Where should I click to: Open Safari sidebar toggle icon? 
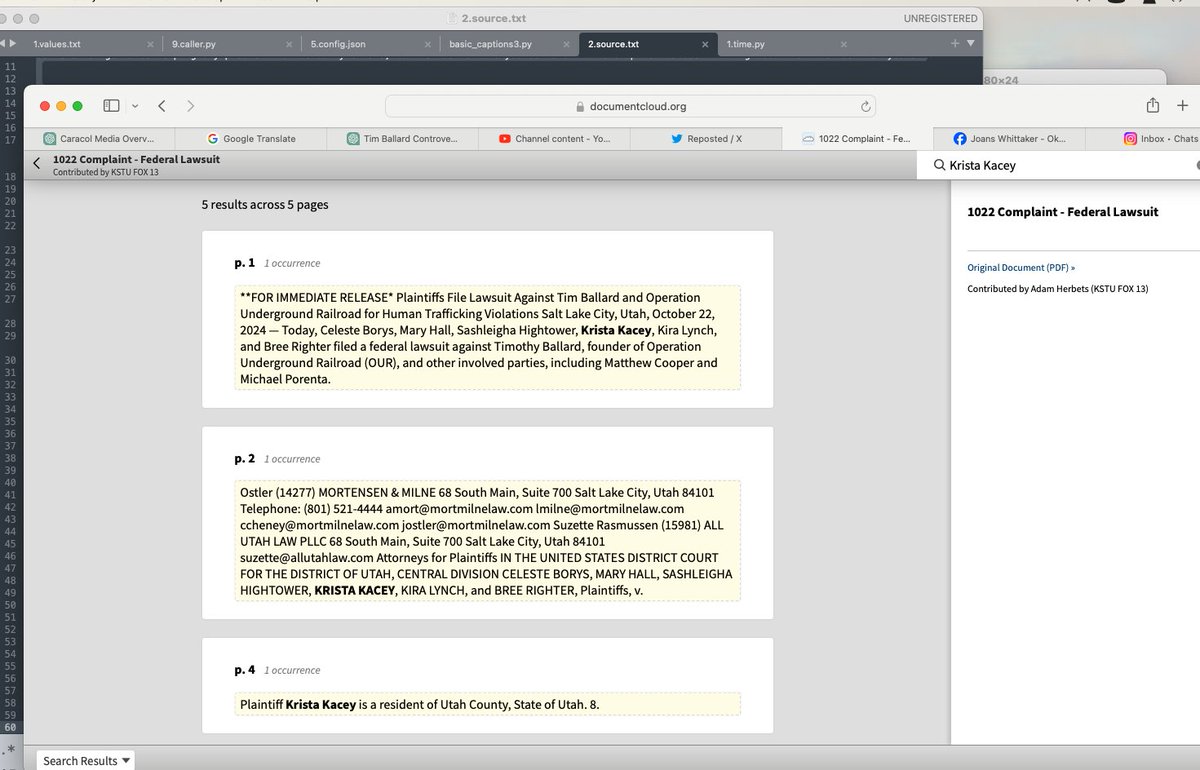(111, 105)
